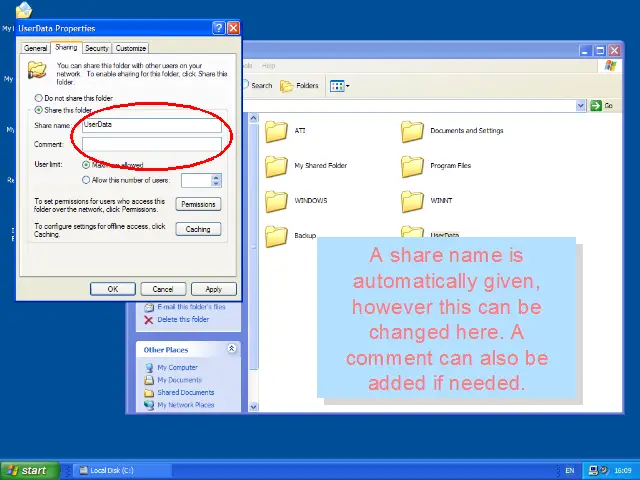This screenshot has height=480, width=640.
Task: Click the folder icon on the Sharing tab
Action: tap(37, 70)
